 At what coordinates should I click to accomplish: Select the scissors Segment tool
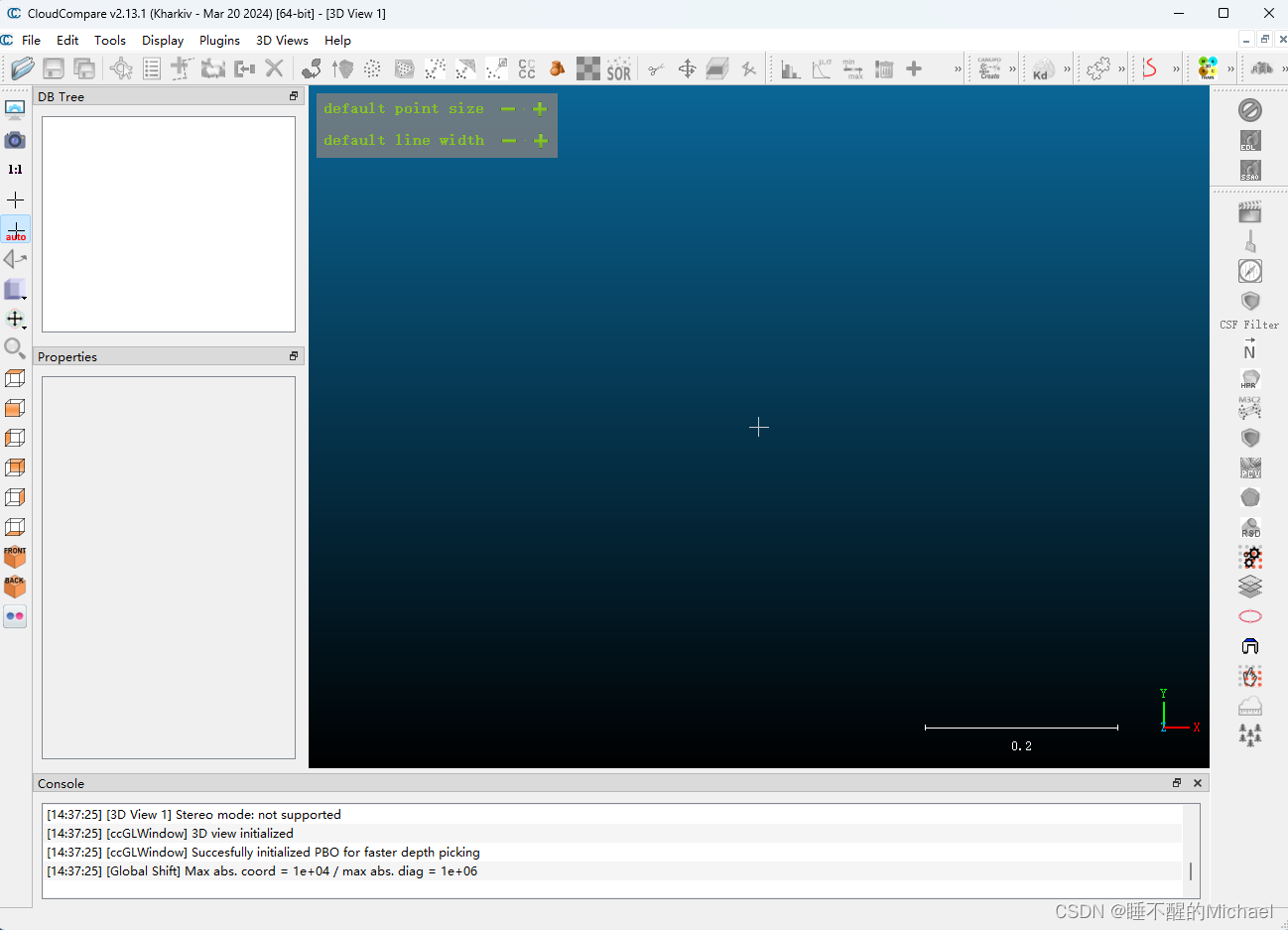656,68
